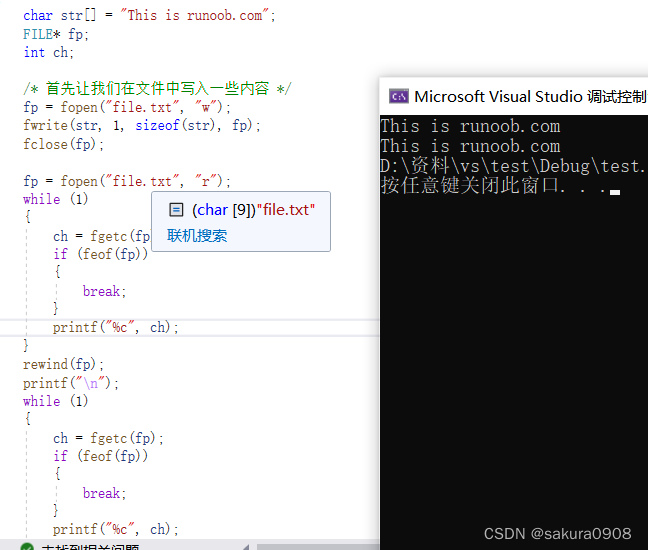
Task: Click the int ch; declaration line
Action: (x=48, y=52)
